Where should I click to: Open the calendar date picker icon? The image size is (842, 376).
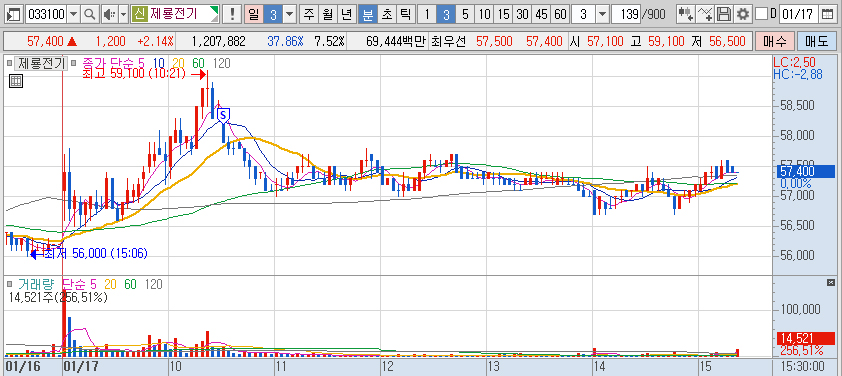pos(828,15)
